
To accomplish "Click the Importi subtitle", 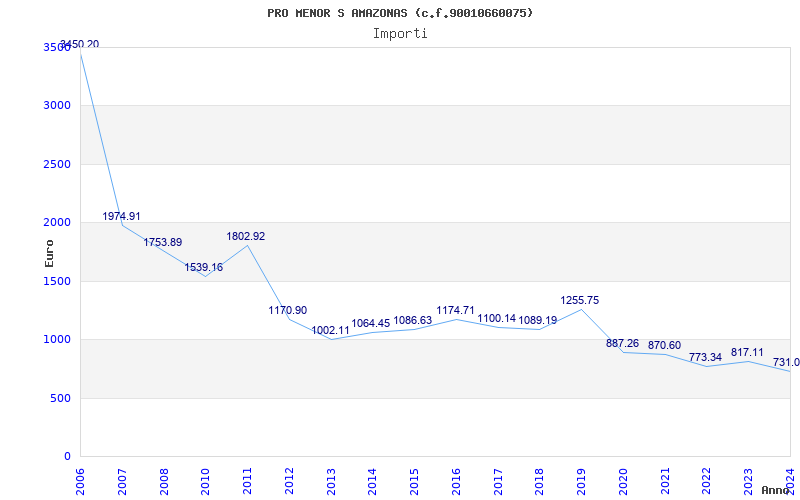I will pyautogui.click(x=400, y=34).
